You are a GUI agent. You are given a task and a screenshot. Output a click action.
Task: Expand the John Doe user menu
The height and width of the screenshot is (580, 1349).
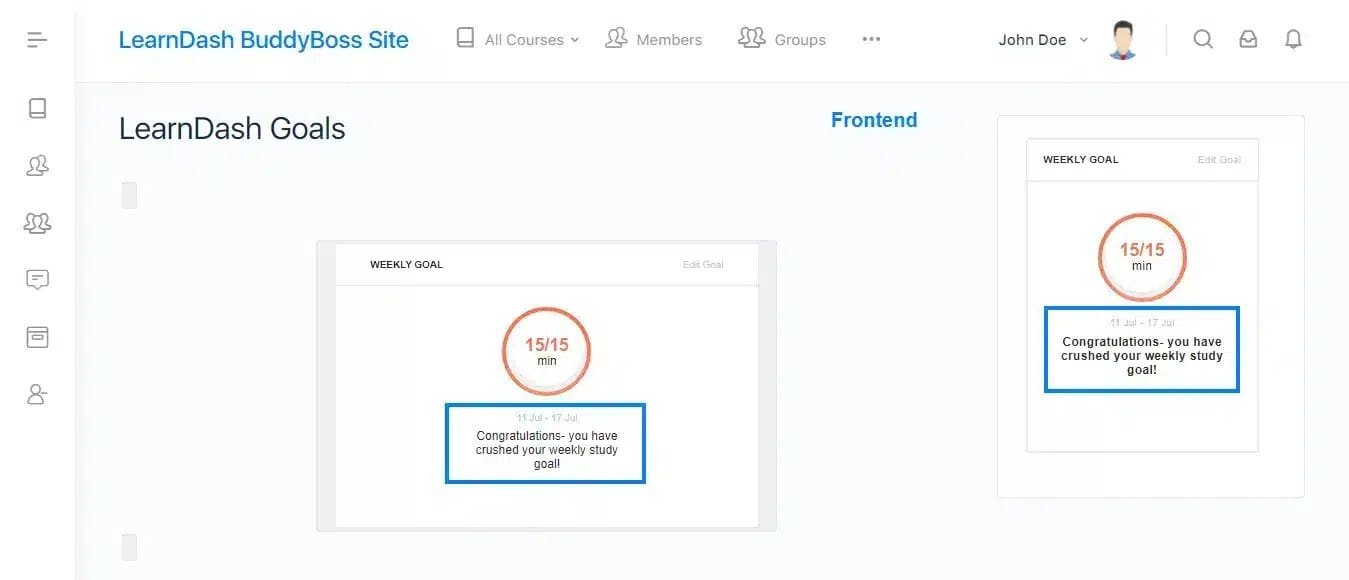[x=1043, y=40]
